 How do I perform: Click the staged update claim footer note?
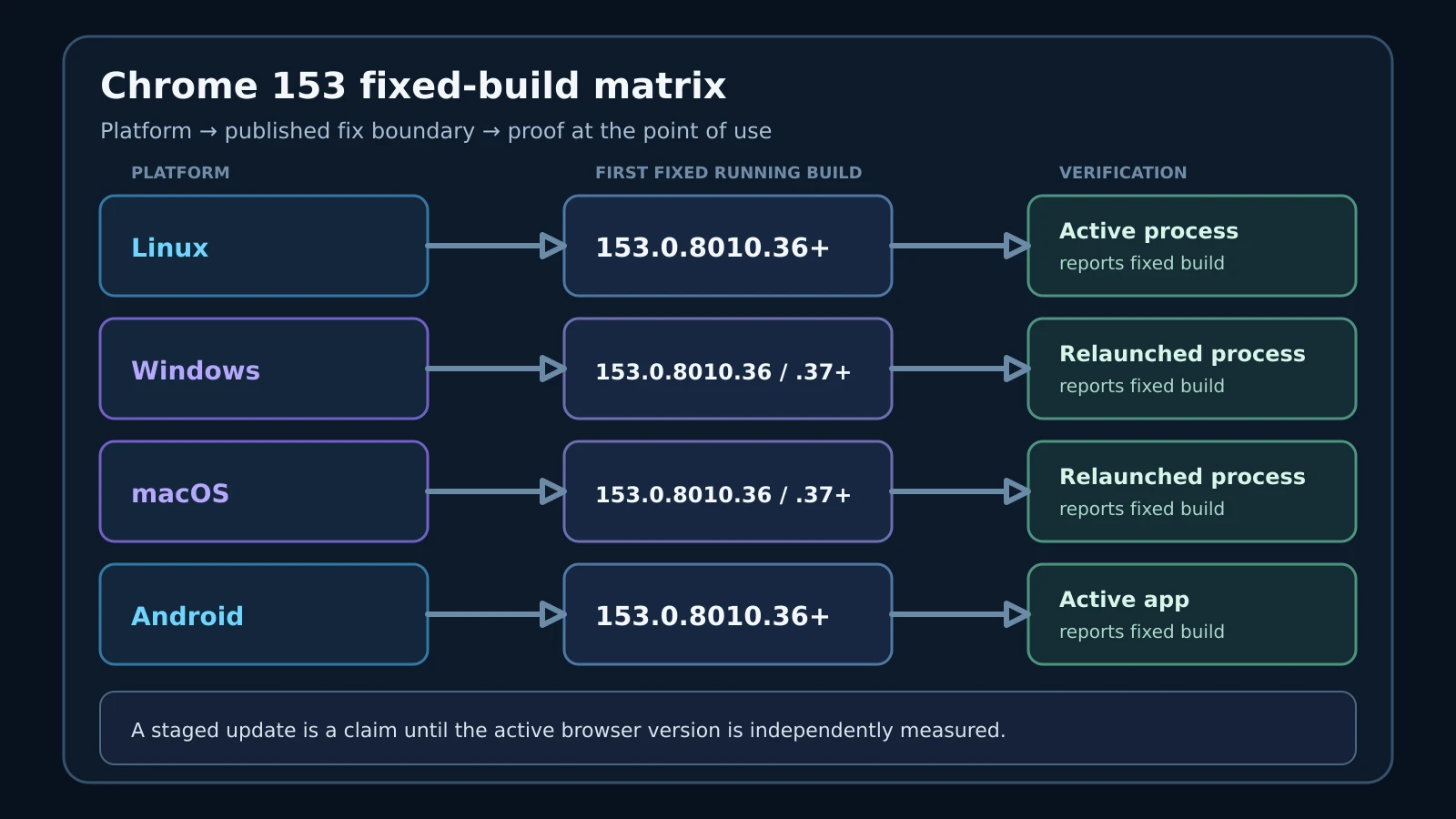[x=728, y=728]
